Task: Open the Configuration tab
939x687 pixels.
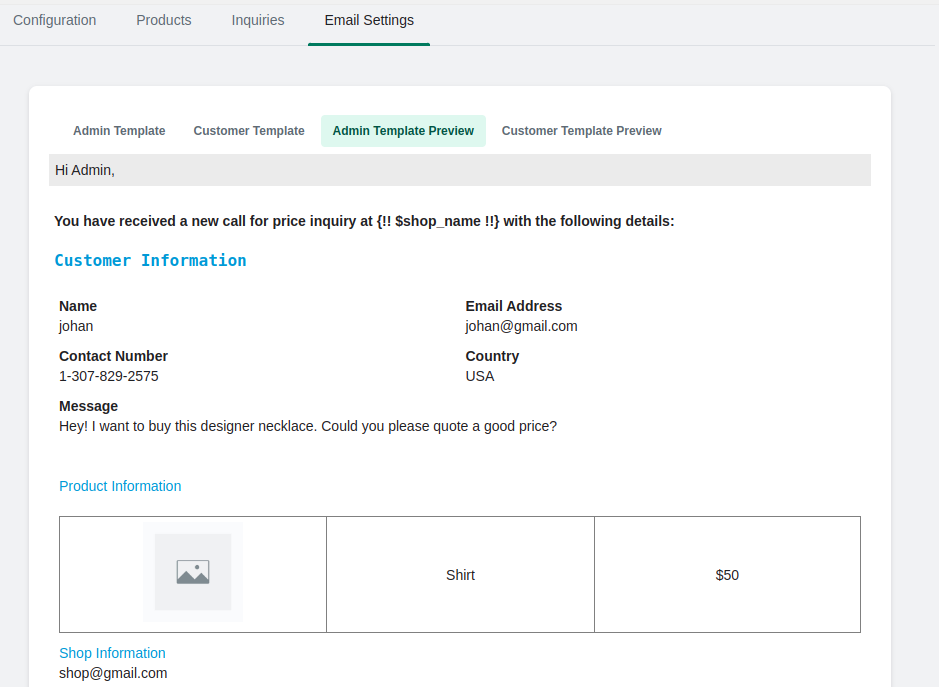Action: coord(54,20)
